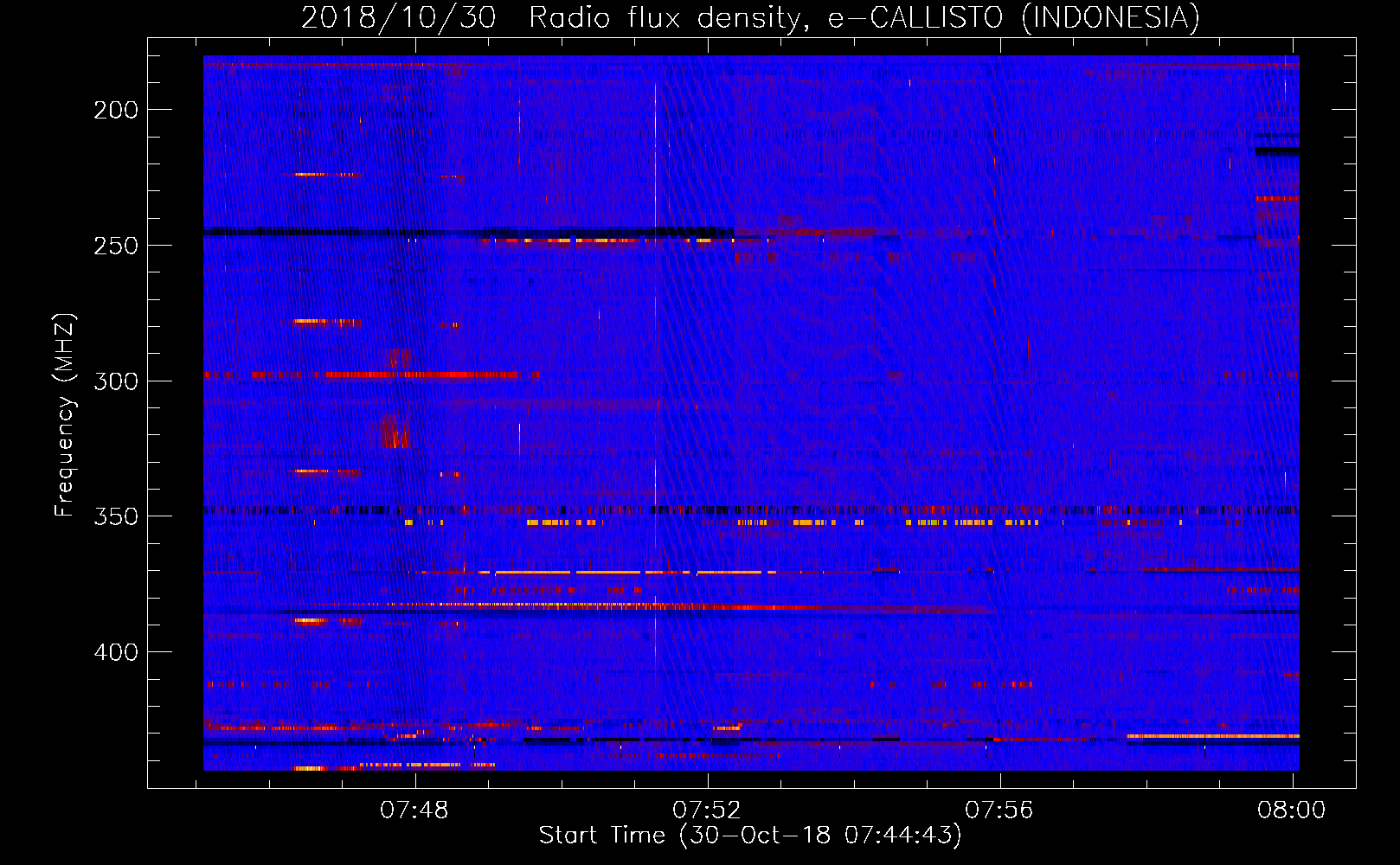The image size is (1400, 865).
Task: Click the 07:56 time tick label
Action: (x=999, y=810)
